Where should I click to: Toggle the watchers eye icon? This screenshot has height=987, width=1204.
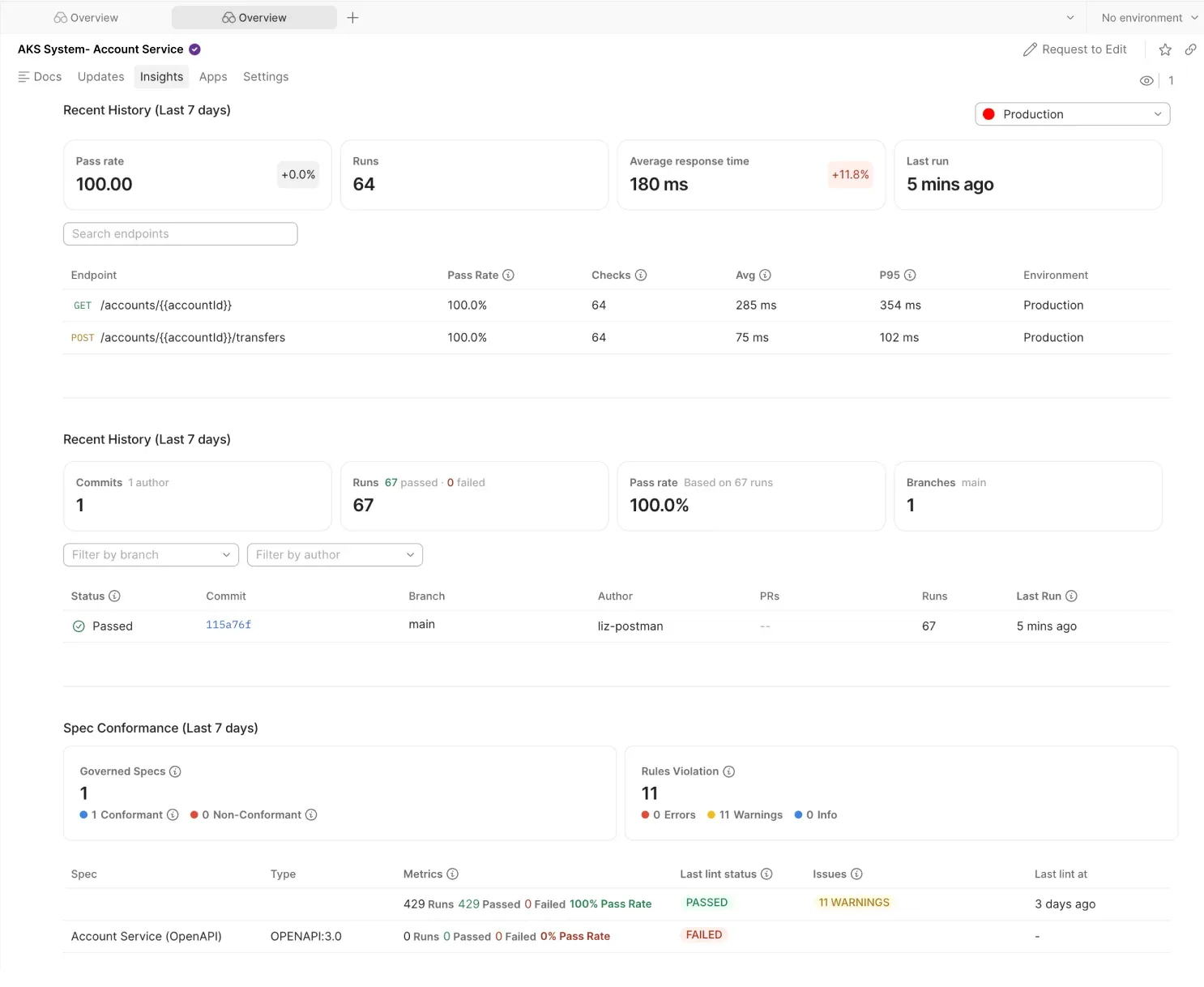(x=1146, y=81)
